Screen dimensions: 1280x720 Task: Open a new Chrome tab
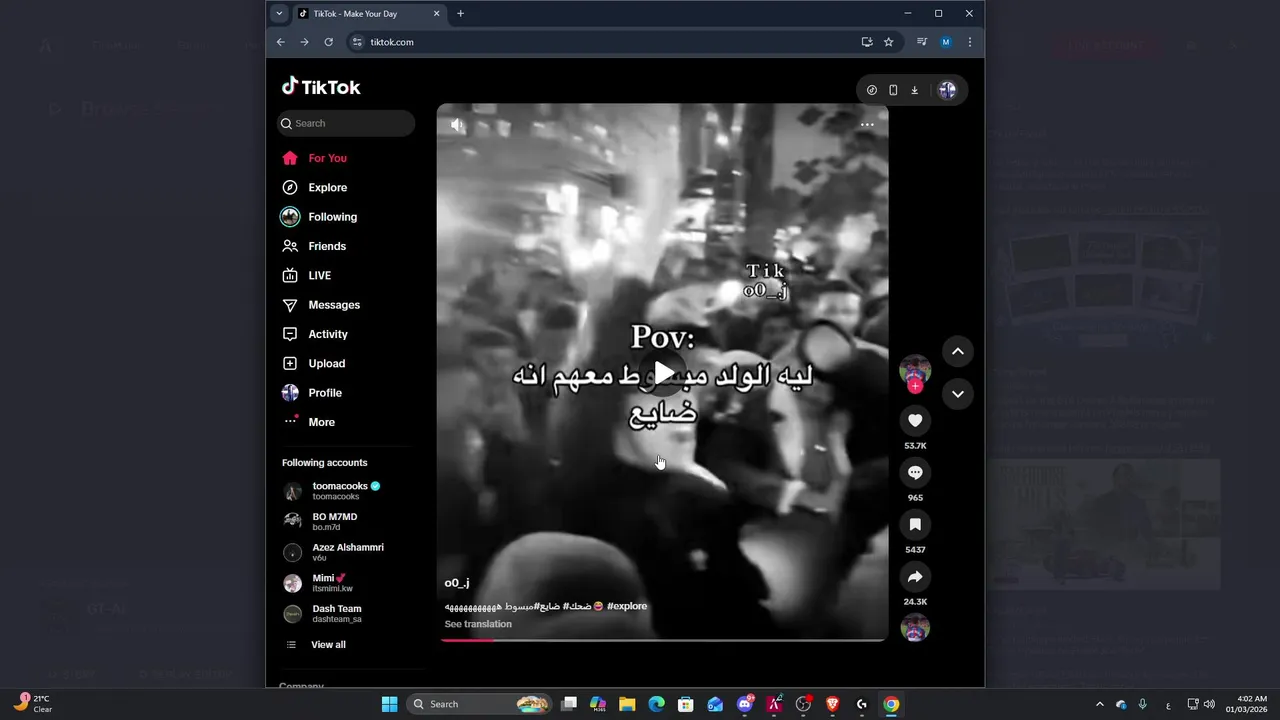point(460,14)
